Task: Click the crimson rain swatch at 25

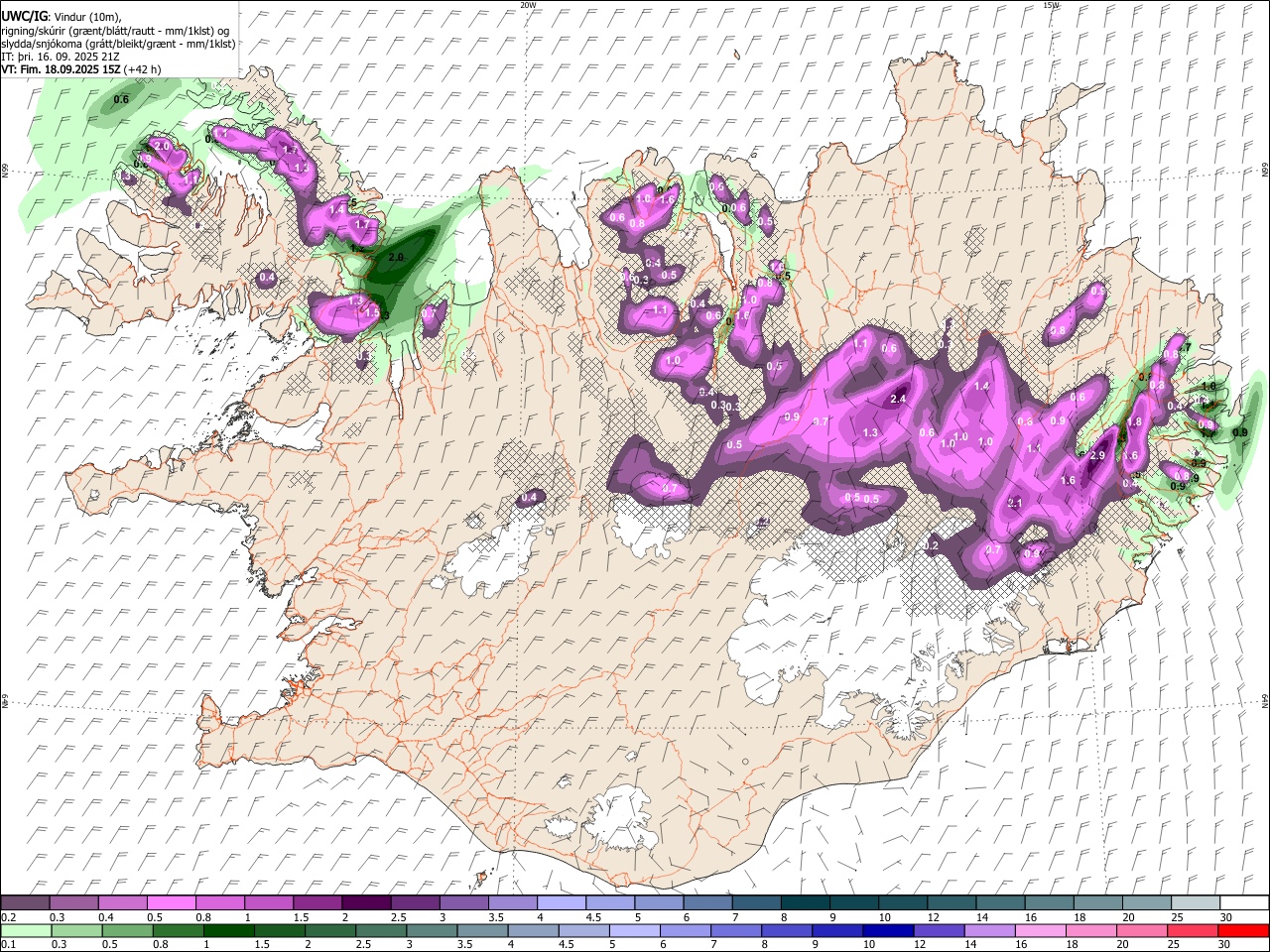Action: point(1192,930)
